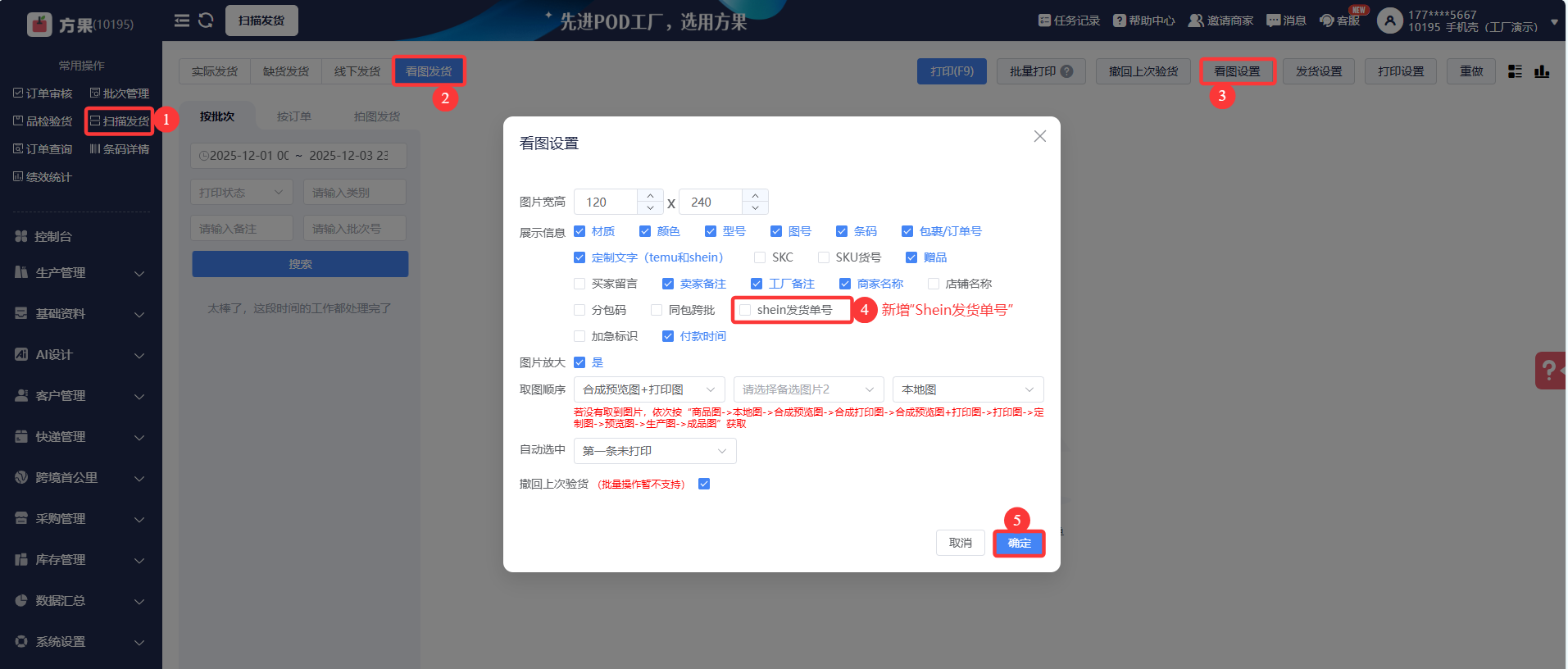Open the 打印状态 dropdown
1568x669 pixels.
242,193
